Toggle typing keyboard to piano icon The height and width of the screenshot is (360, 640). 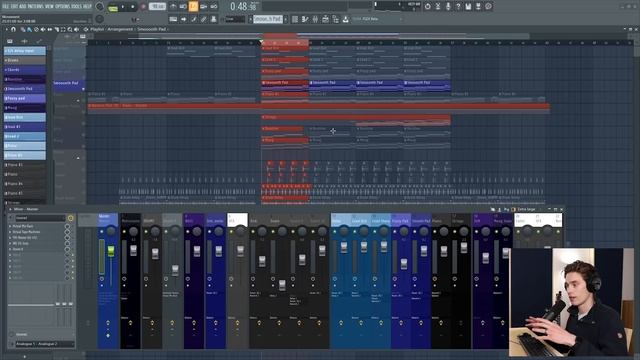click(x=173, y=19)
